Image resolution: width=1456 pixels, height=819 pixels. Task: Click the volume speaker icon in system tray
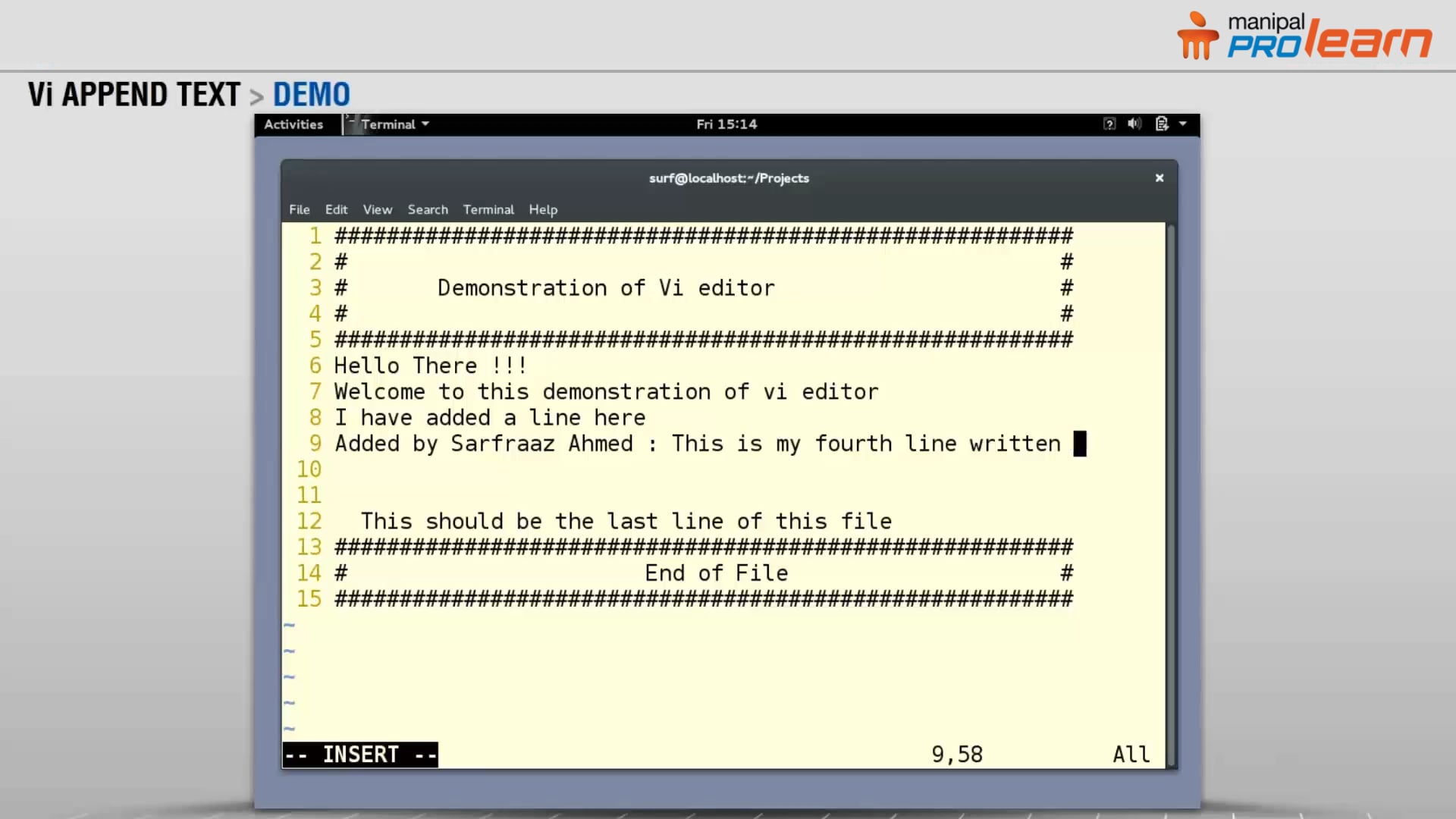(1134, 124)
